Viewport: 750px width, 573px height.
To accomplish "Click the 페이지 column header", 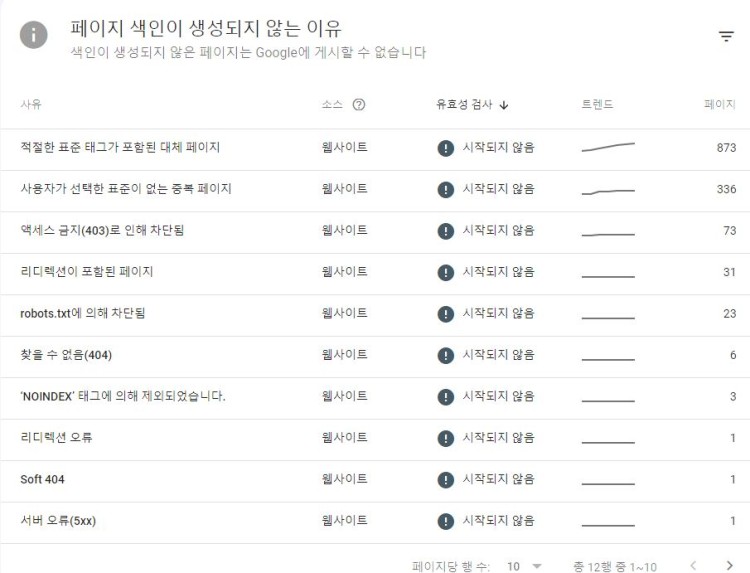I will click(719, 104).
